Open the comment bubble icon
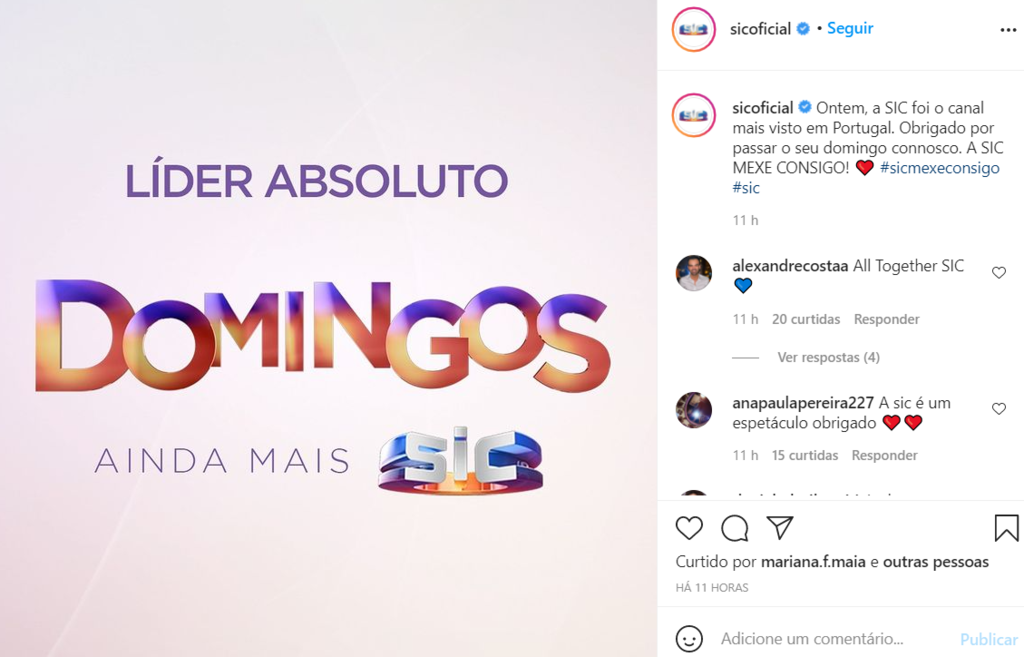 click(x=735, y=528)
